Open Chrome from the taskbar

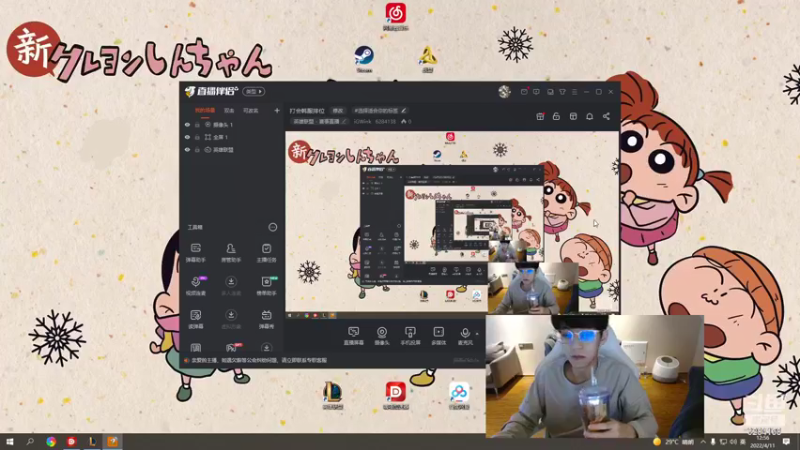pyautogui.click(x=51, y=441)
